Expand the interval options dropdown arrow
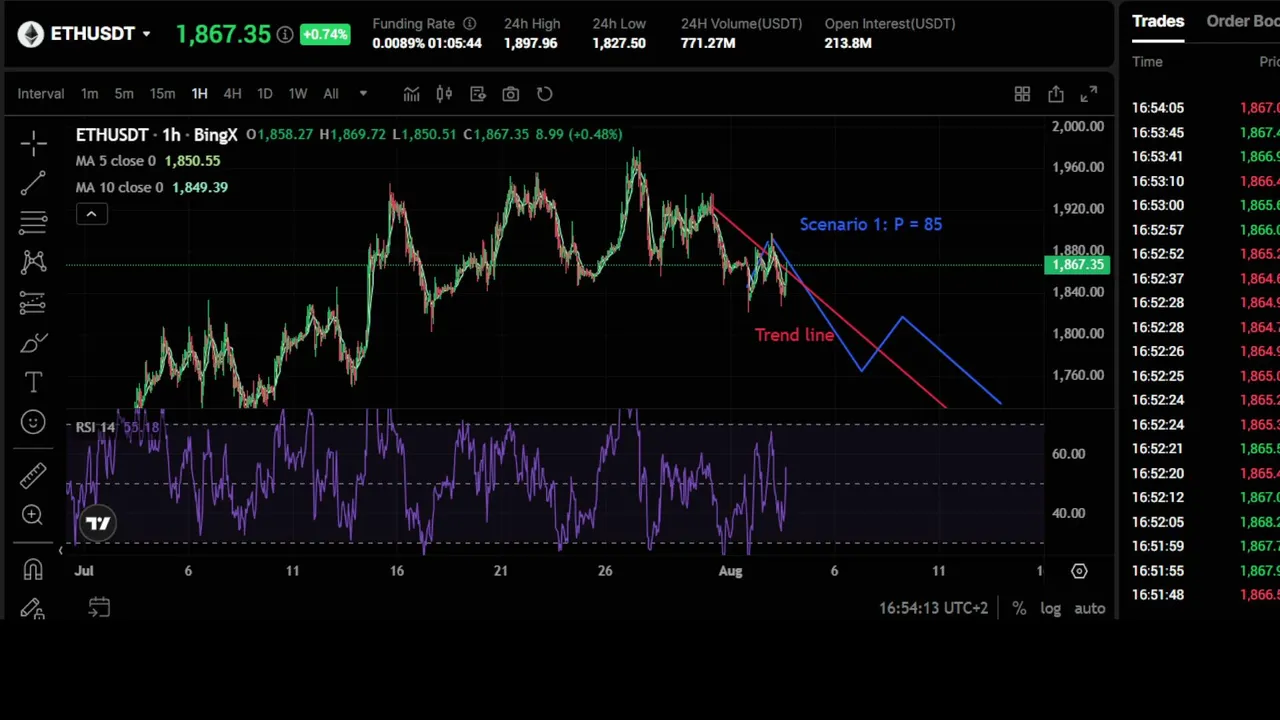Screen dimensions: 1280x720 pos(363,94)
